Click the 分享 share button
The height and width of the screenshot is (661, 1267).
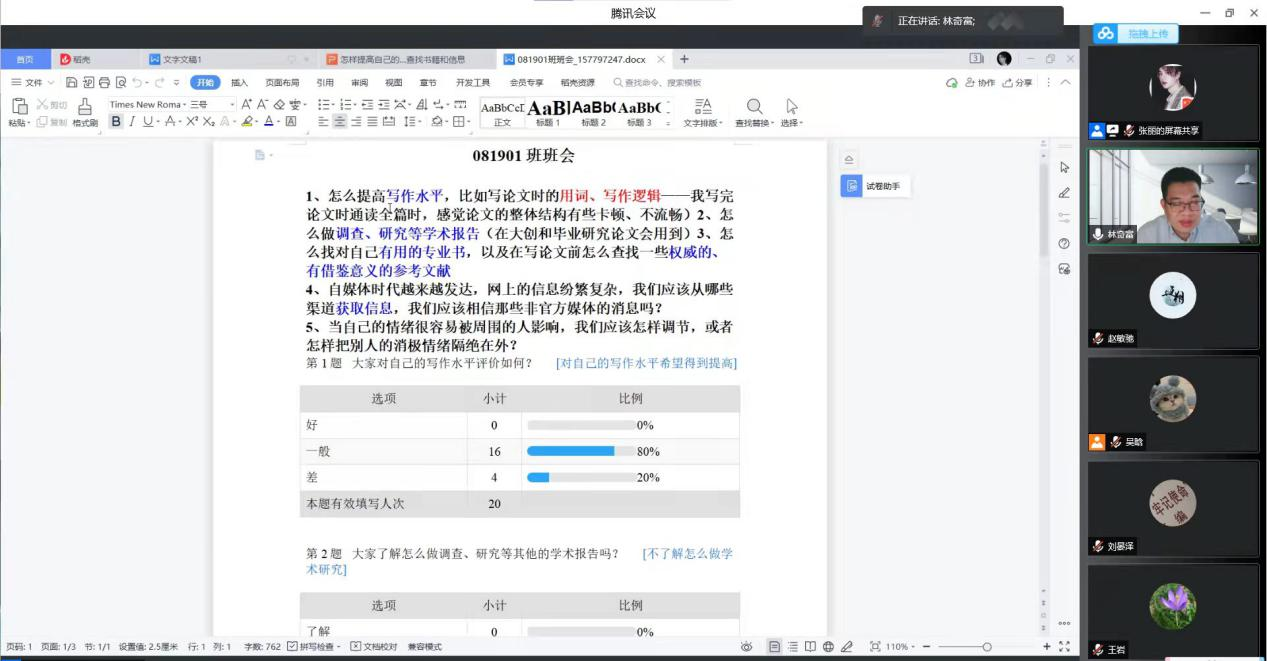pos(1017,83)
